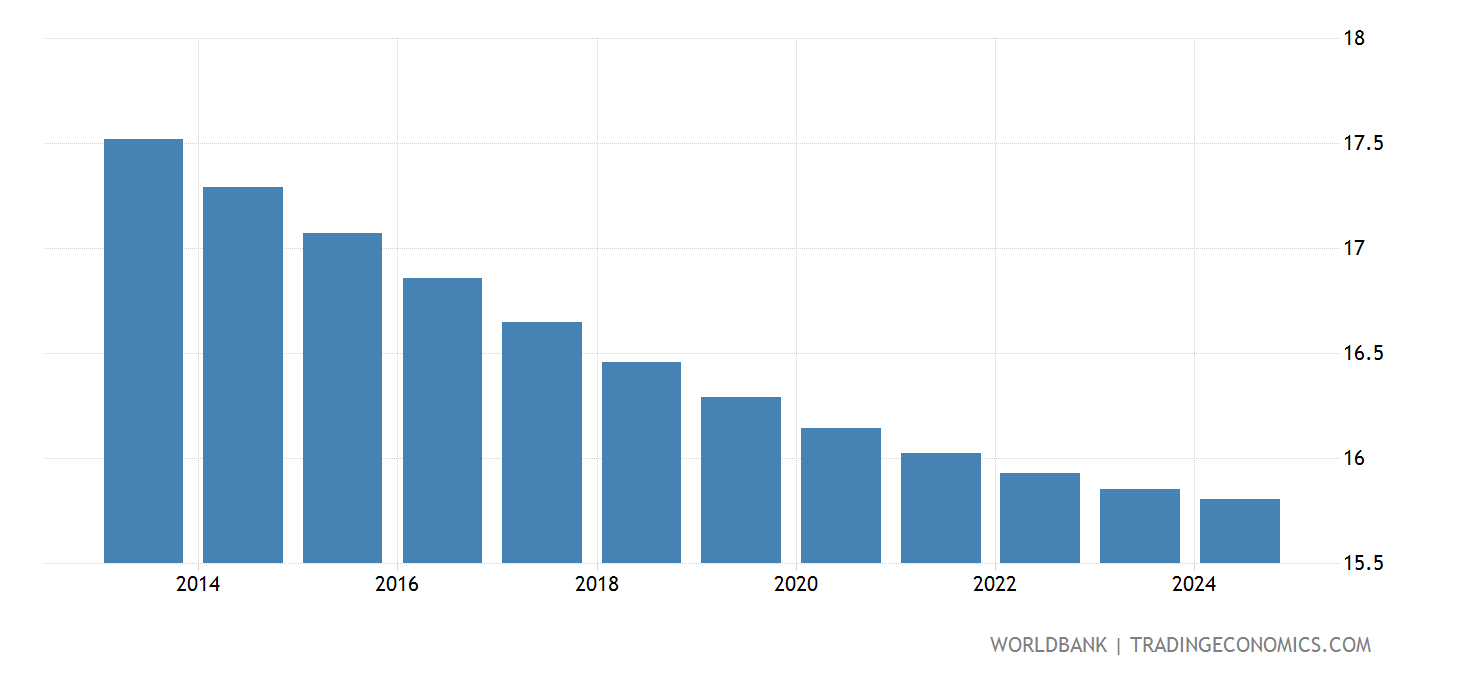Click the tallest bar for year 2013
The height and width of the screenshot is (680, 1460).
click(x=143, y=350)
